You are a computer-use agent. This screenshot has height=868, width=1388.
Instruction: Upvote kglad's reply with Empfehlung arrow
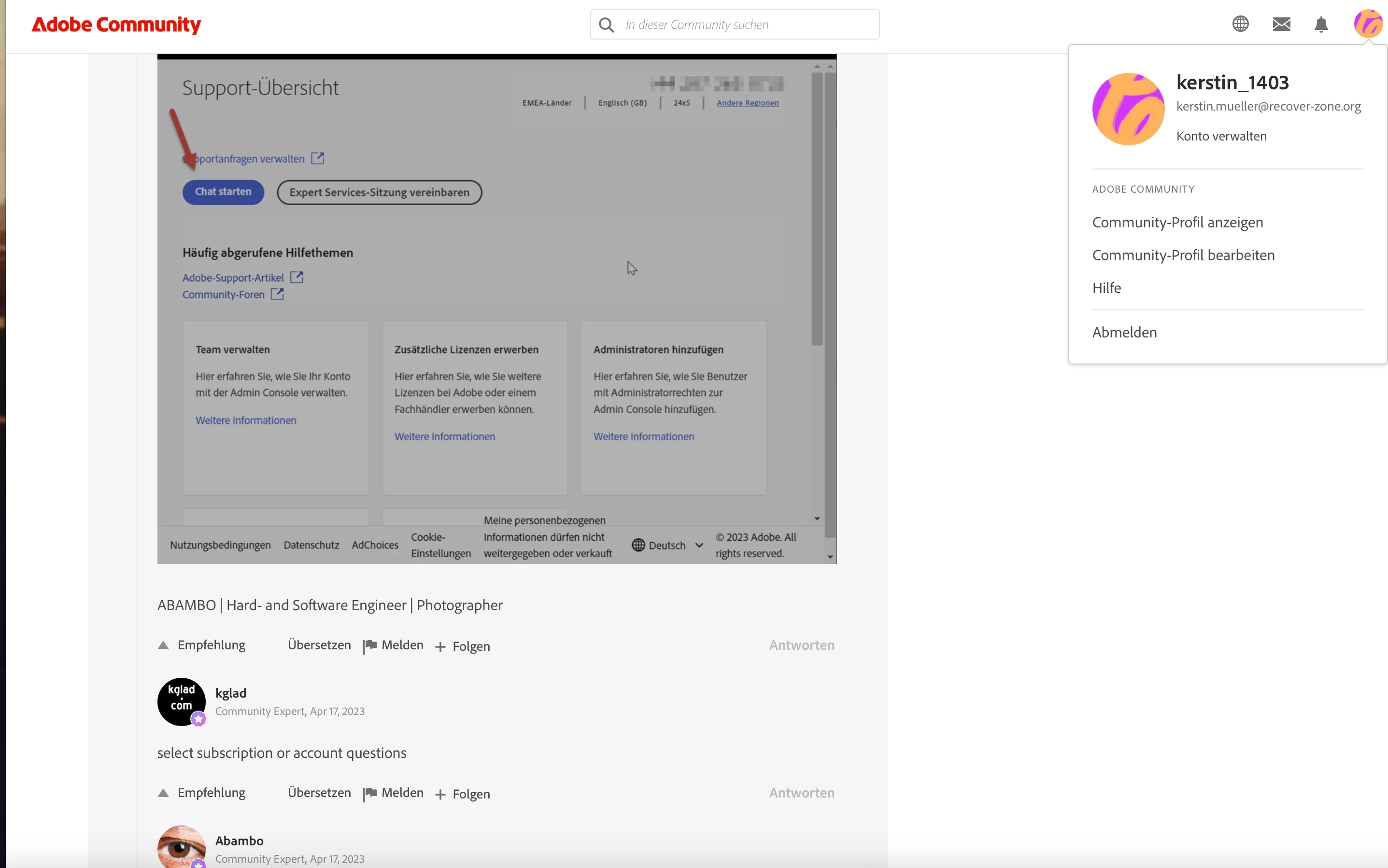164,793
